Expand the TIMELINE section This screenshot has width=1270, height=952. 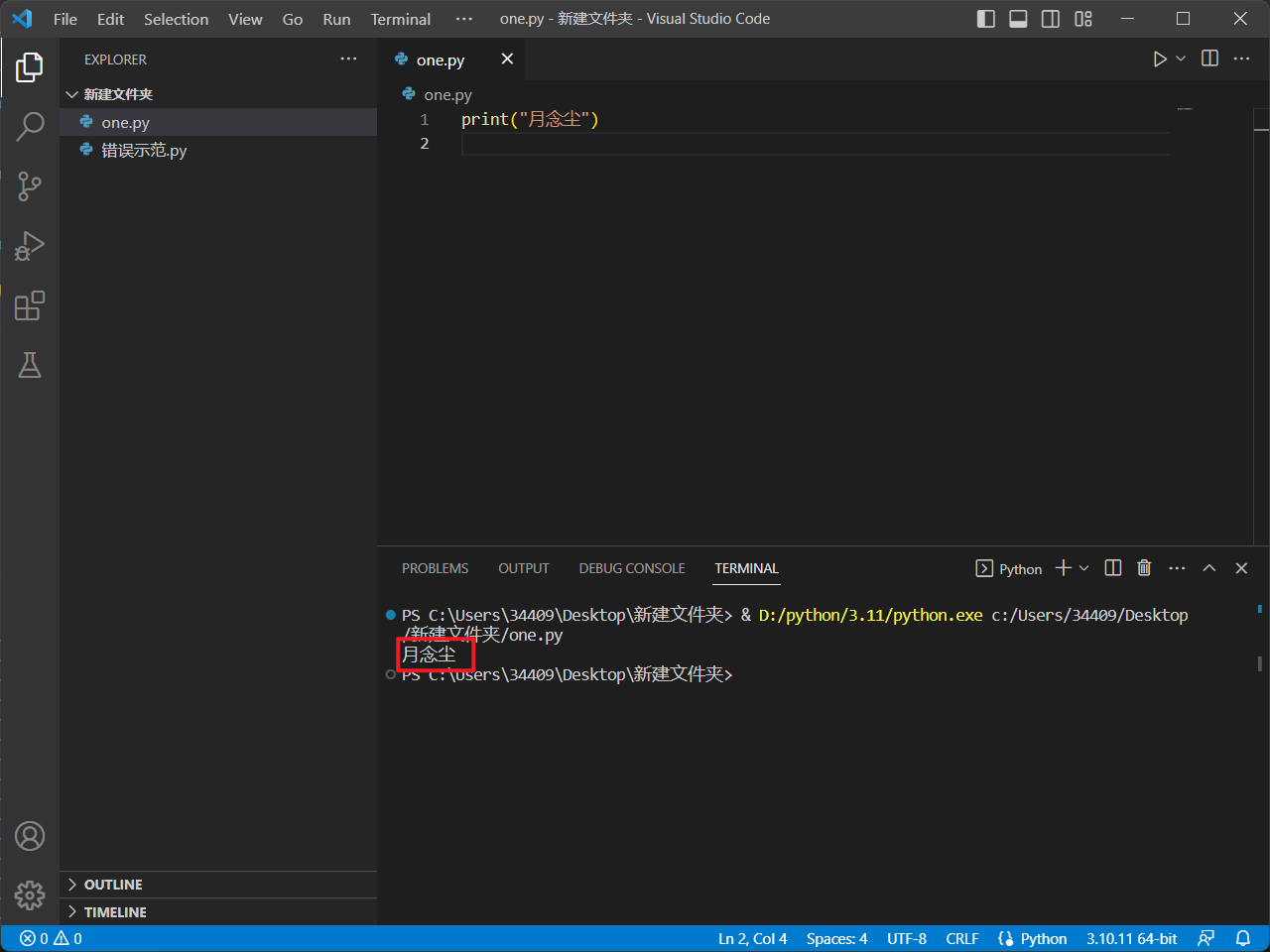click(x=115, y=912)
